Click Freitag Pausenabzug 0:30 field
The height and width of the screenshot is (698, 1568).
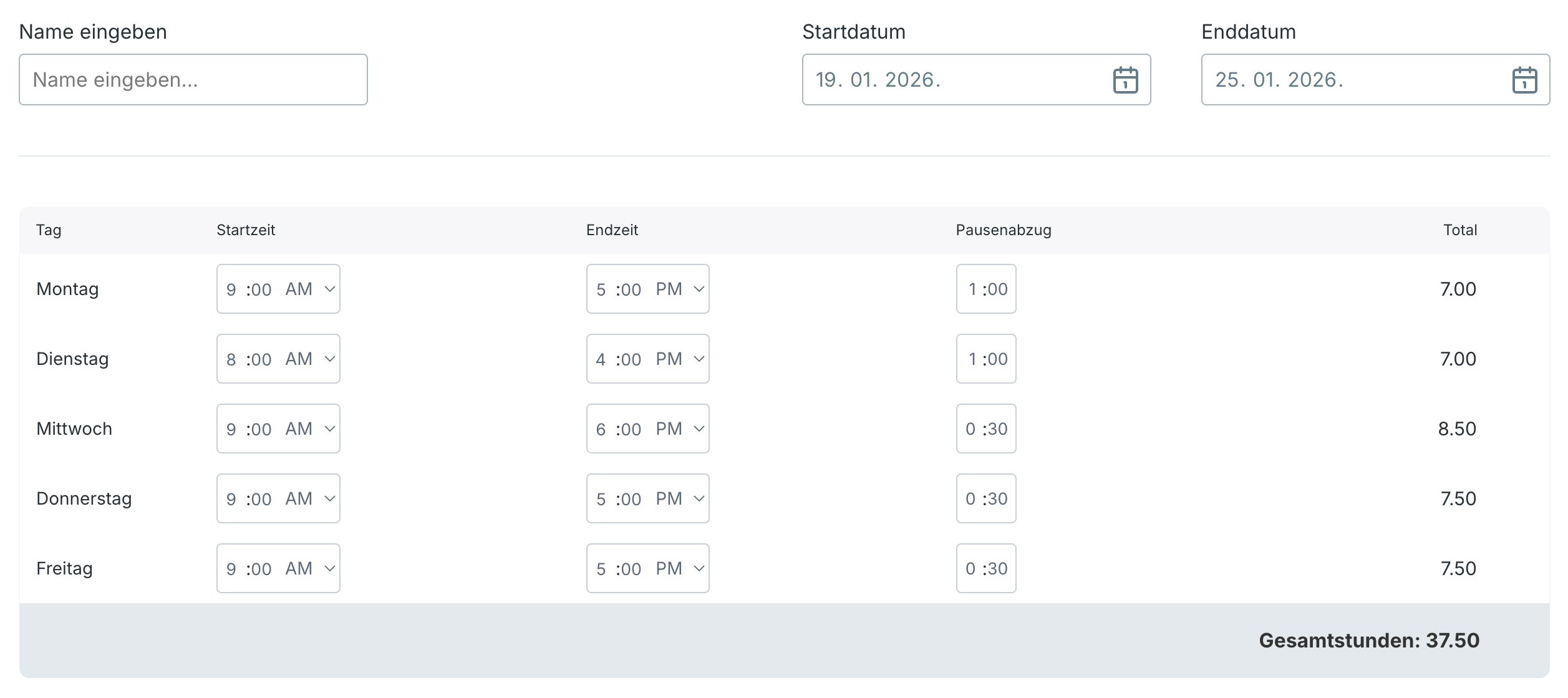point(986,568)
